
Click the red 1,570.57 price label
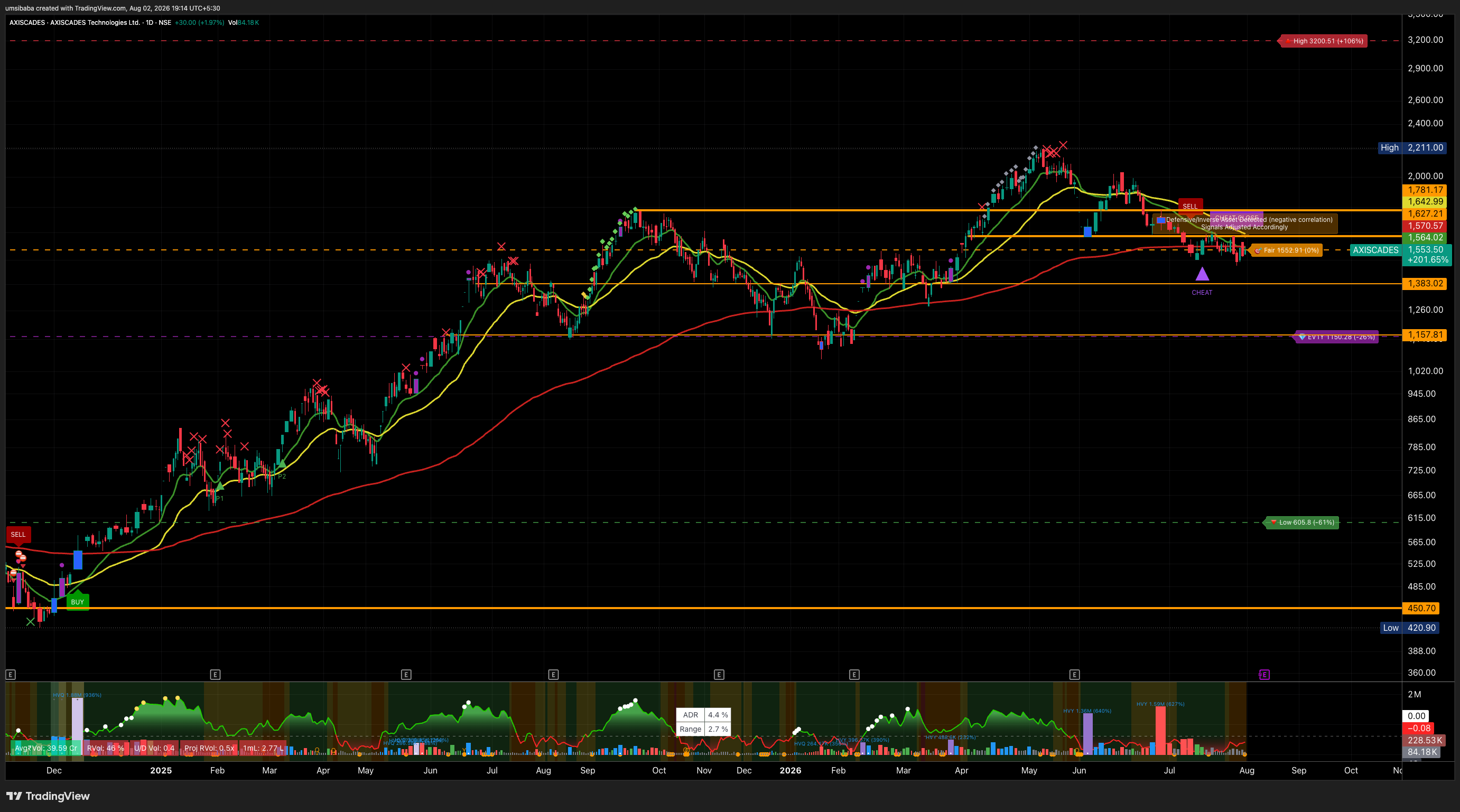coord(1425,226)
